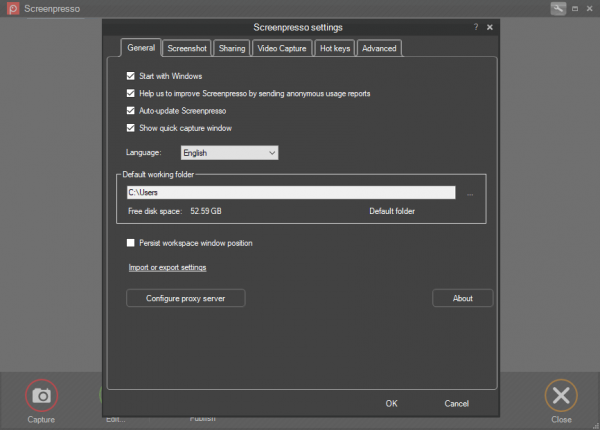
Task: Browse folder with the ellipsis button
Action: point(470,193)
